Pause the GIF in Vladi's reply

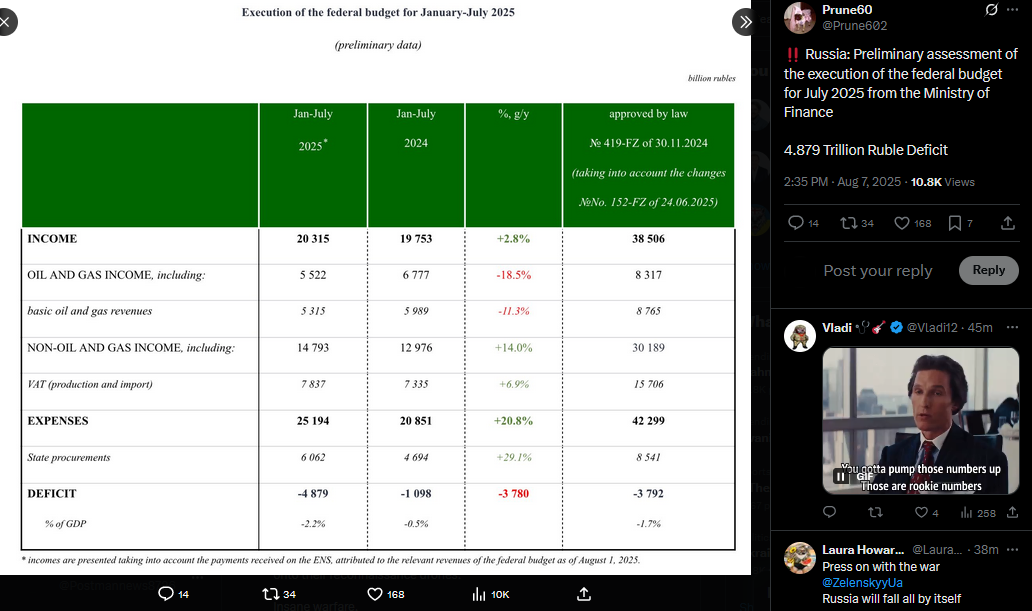click(x=841, y=476)
